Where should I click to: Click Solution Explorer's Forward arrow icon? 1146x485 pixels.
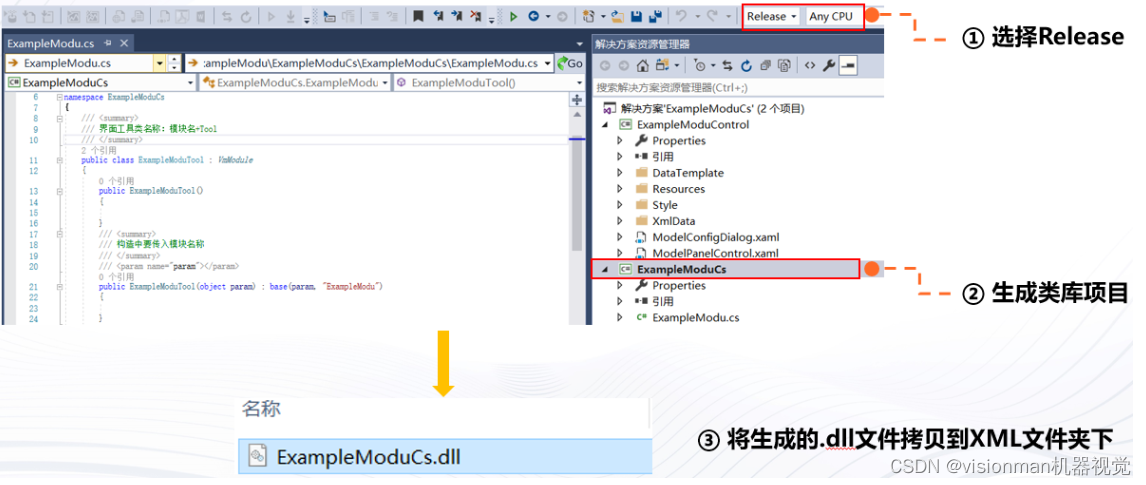click(623, 66)
